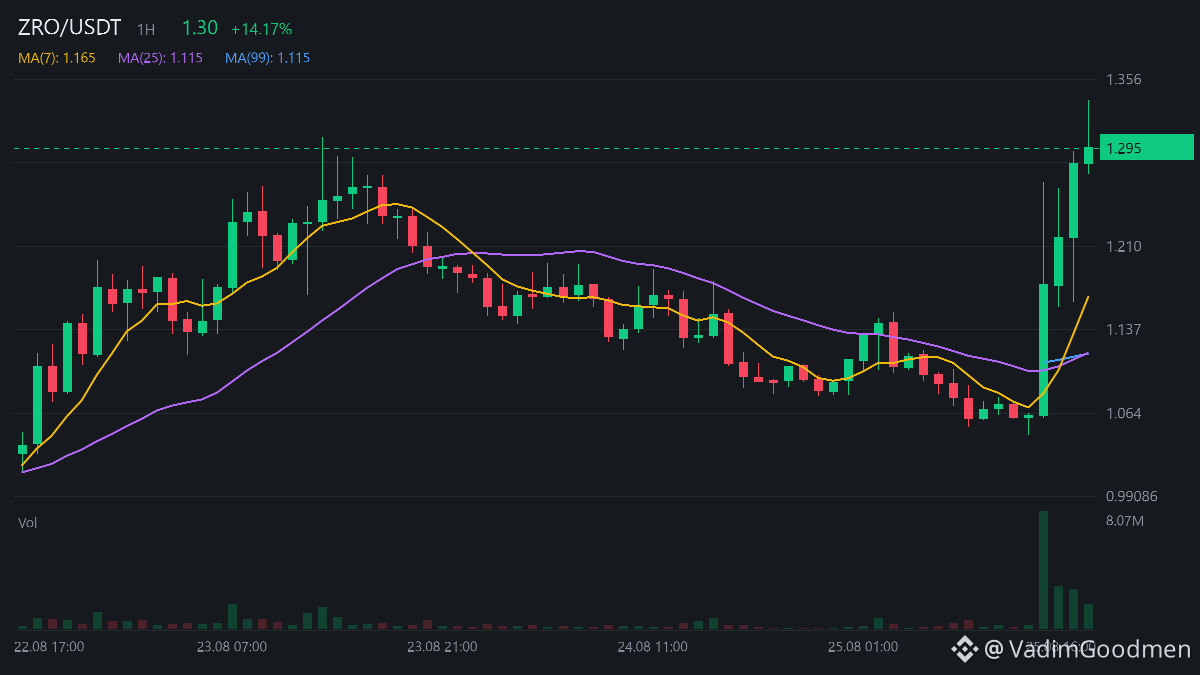This screenshot has width=1200, height=675.
Task: Click the 1.210 price axis label
Action: click(x=1124, y=246)
